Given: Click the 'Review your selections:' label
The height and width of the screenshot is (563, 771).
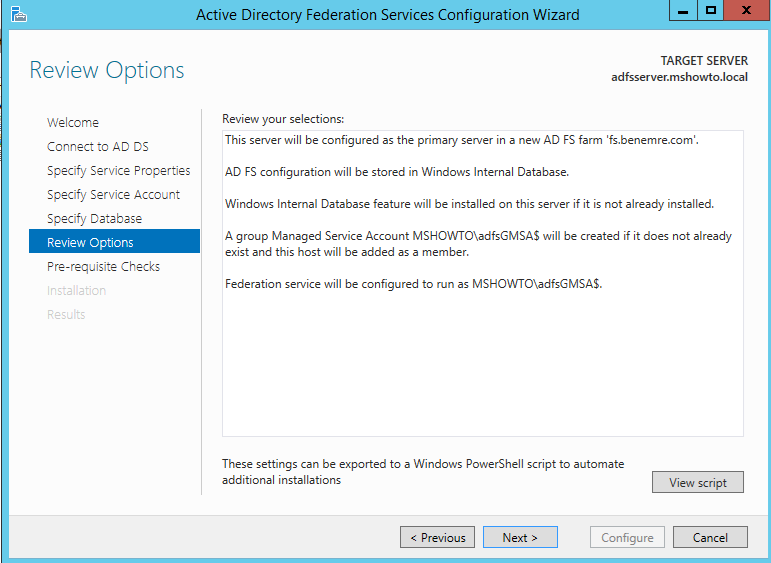Looking at the screenshot, I should (283, 119).
